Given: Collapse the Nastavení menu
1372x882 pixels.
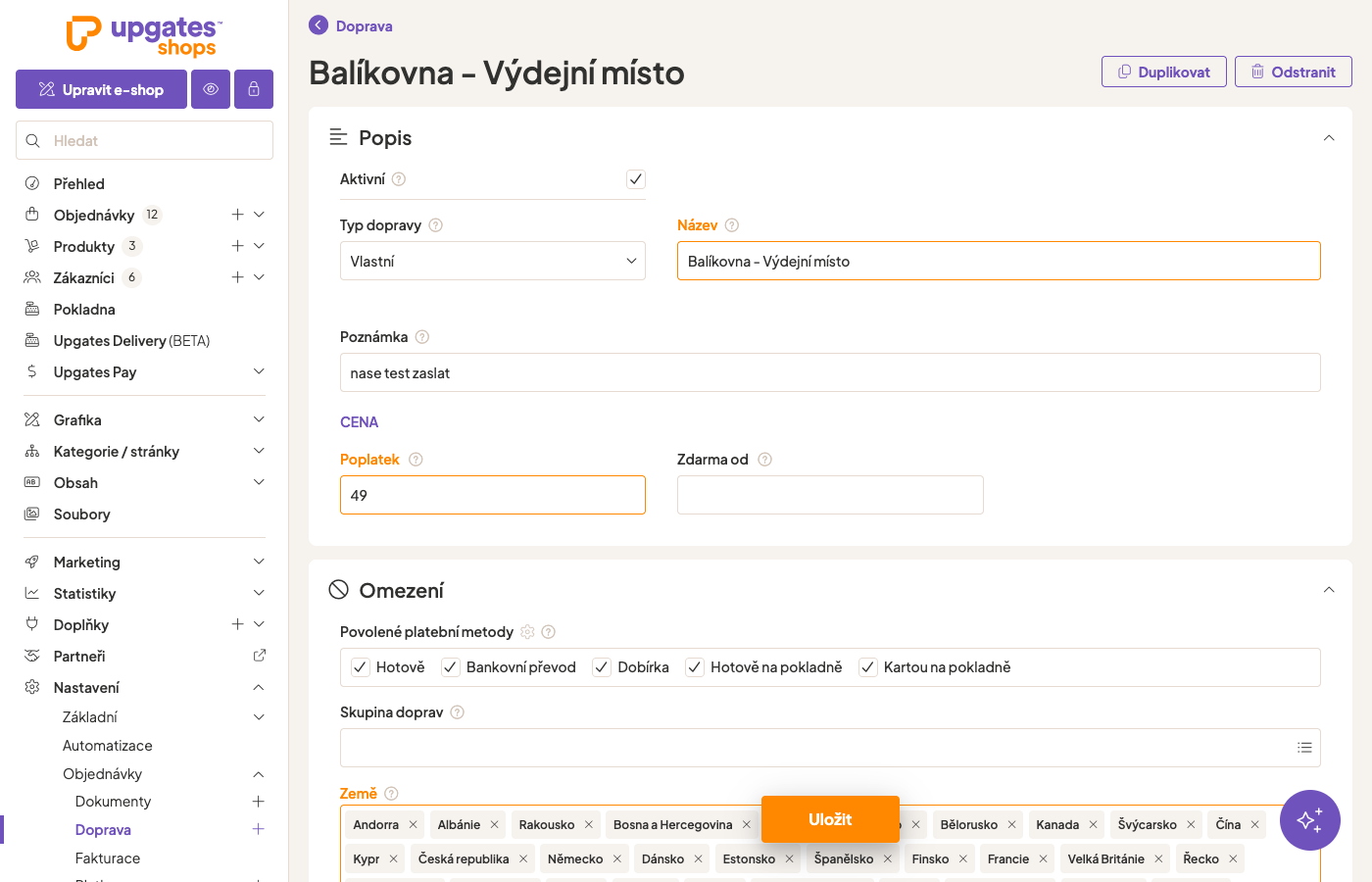Looking at the screenshot, I should [x=259, y=687].
